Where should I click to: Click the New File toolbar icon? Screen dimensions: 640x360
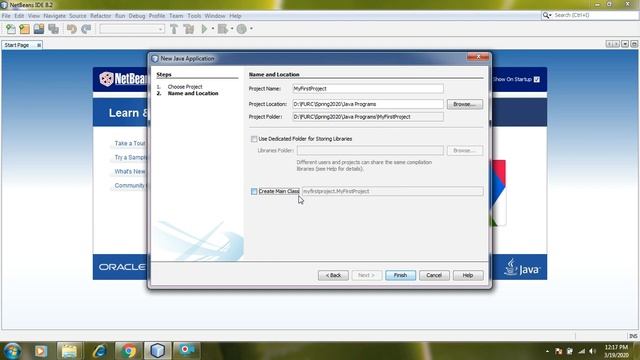point(11,29)
